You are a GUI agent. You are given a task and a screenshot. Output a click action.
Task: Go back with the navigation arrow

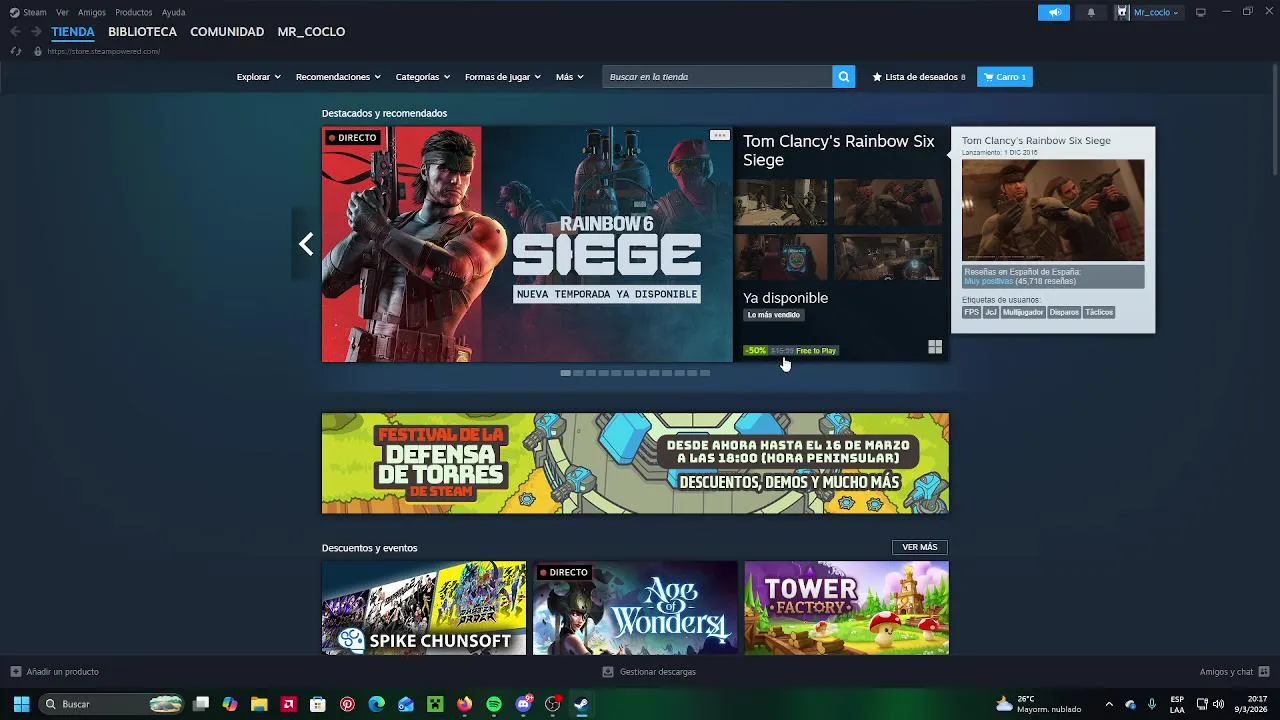(15, 32)
